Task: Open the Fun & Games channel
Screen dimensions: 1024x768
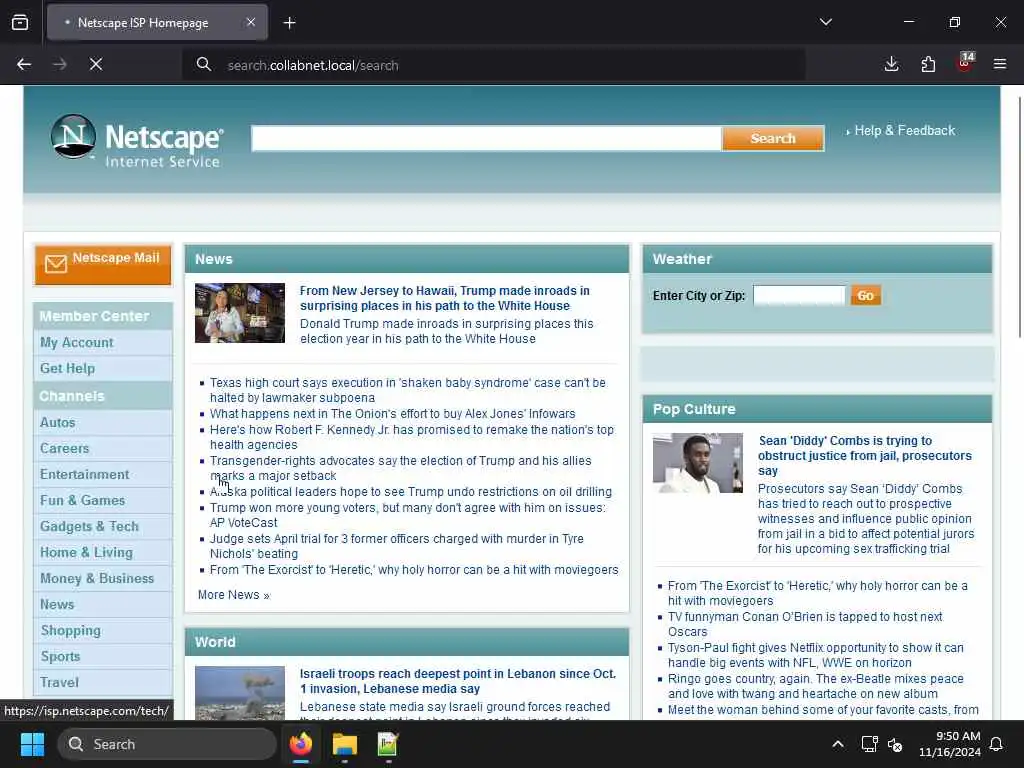Action: (82, 501)
